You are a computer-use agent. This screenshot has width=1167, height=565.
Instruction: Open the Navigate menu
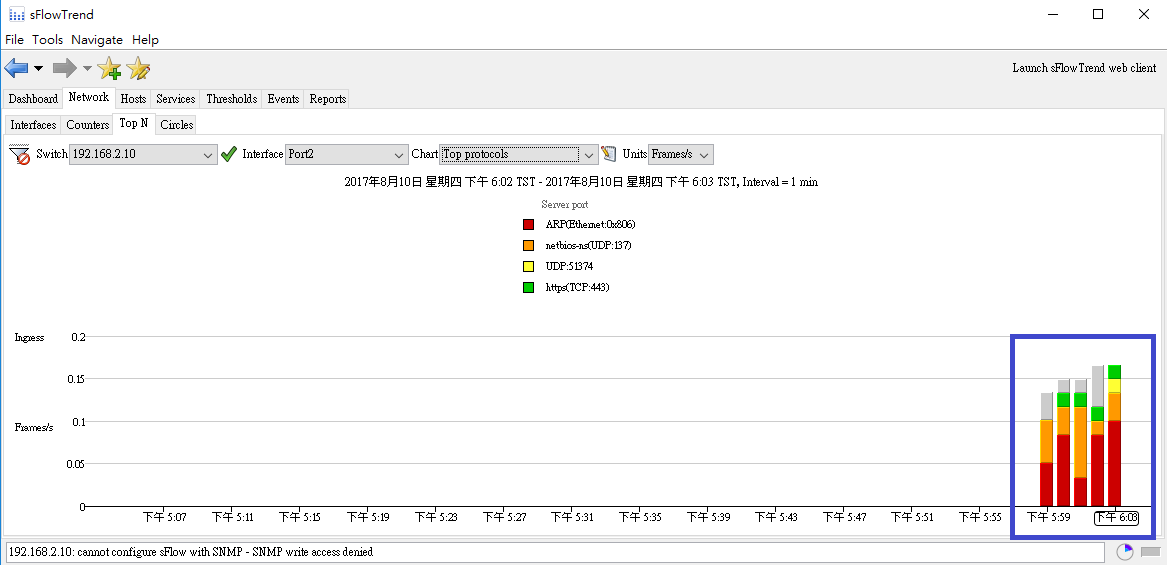(97, 39)
